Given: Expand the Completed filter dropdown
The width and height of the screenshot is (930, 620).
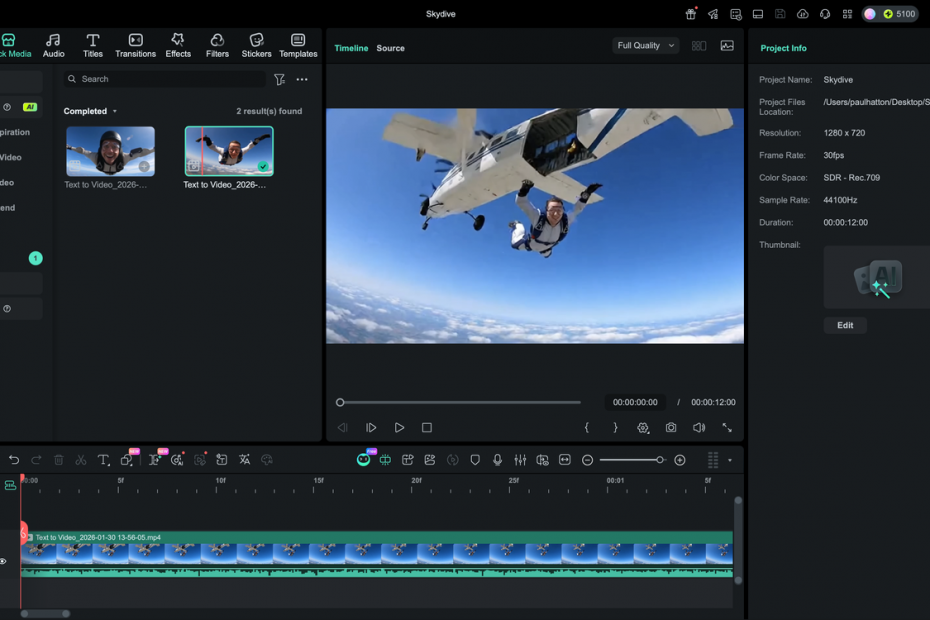Looking at the screenshot, I should tap(91, 111).
